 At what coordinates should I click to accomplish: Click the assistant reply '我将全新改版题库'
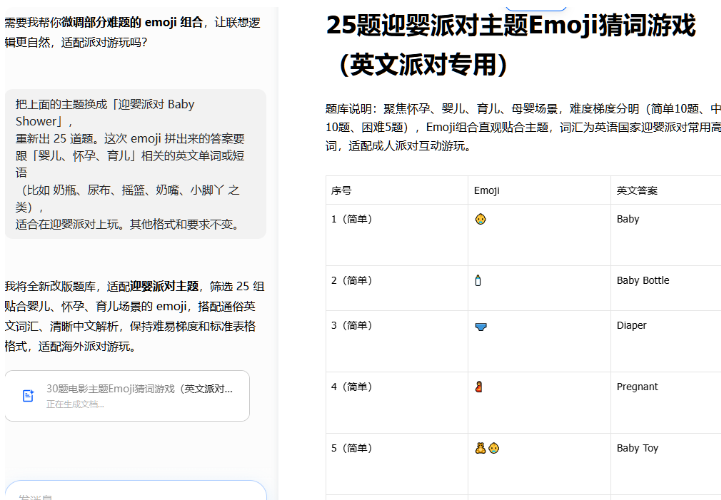pyautogui.click(x=135, y=316)
